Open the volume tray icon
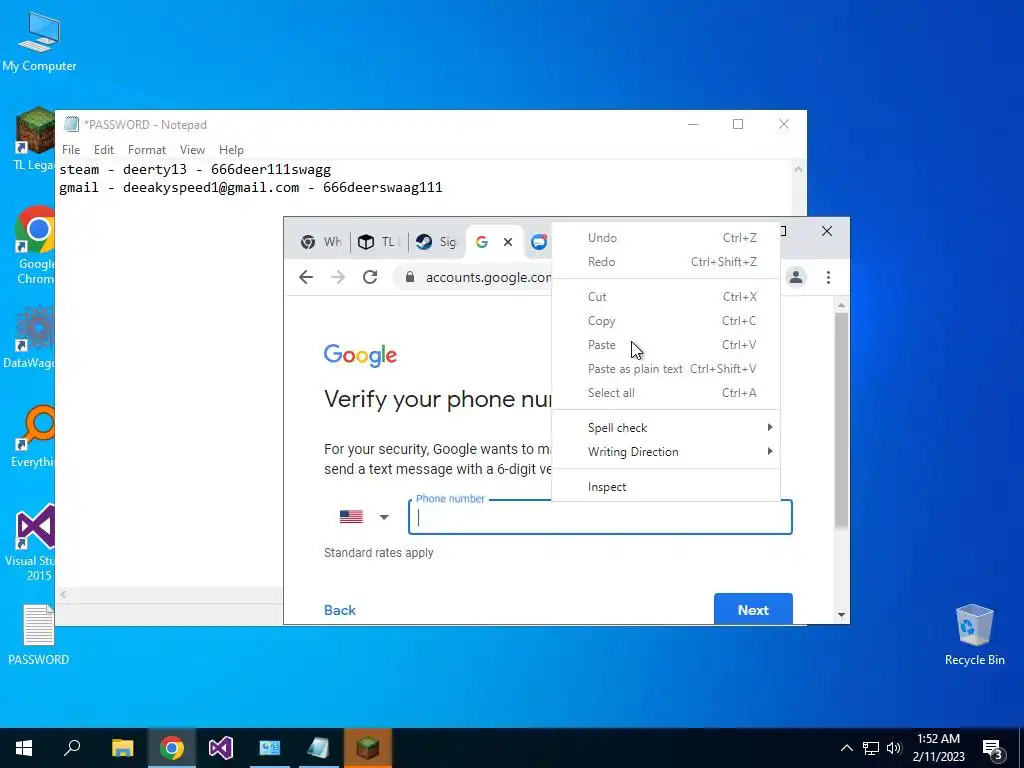Screen dimensions: 1024x768 coord(894,748)
